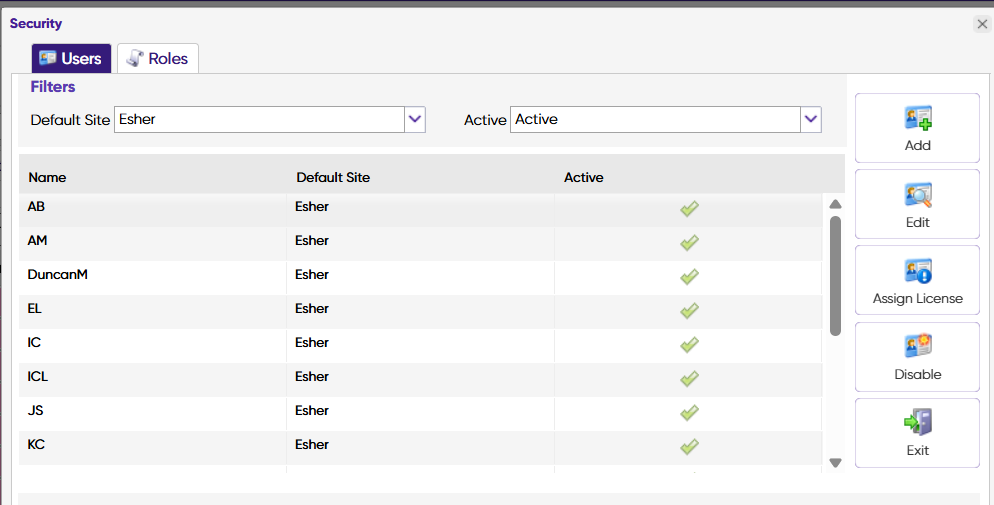Switch to the Roles tab
This screenshot has height=505, width=994.
click(x=158, y=58)
